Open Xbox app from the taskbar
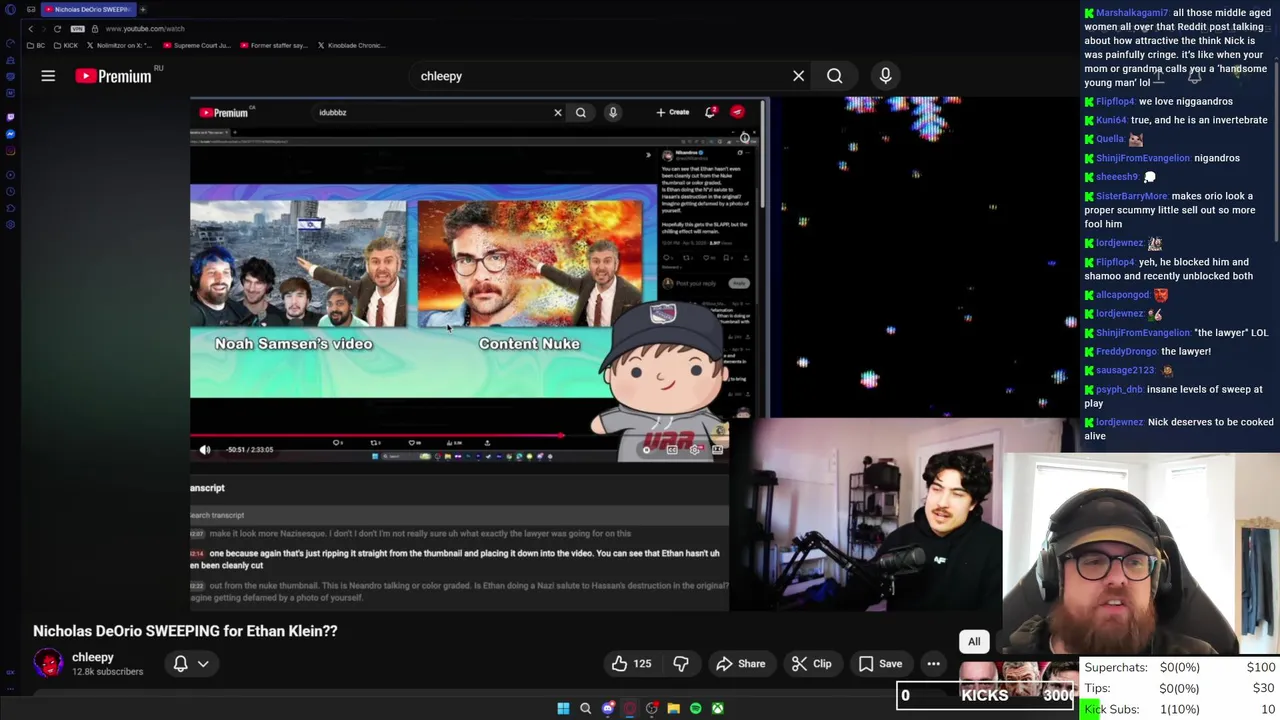The height and width of the screenshot is (720, 1280). 717,708
